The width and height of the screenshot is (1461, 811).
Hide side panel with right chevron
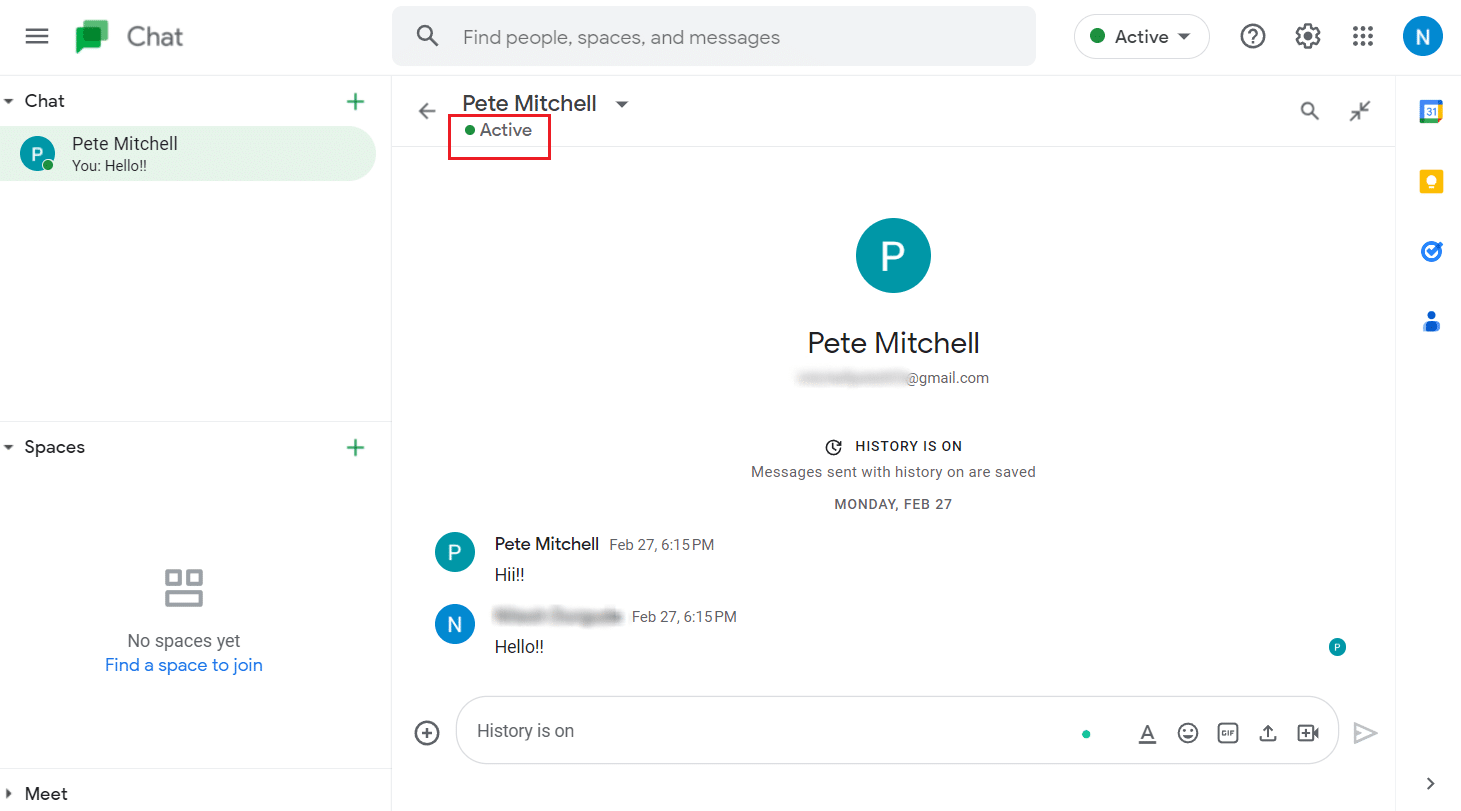click(x=1430, y=783)
